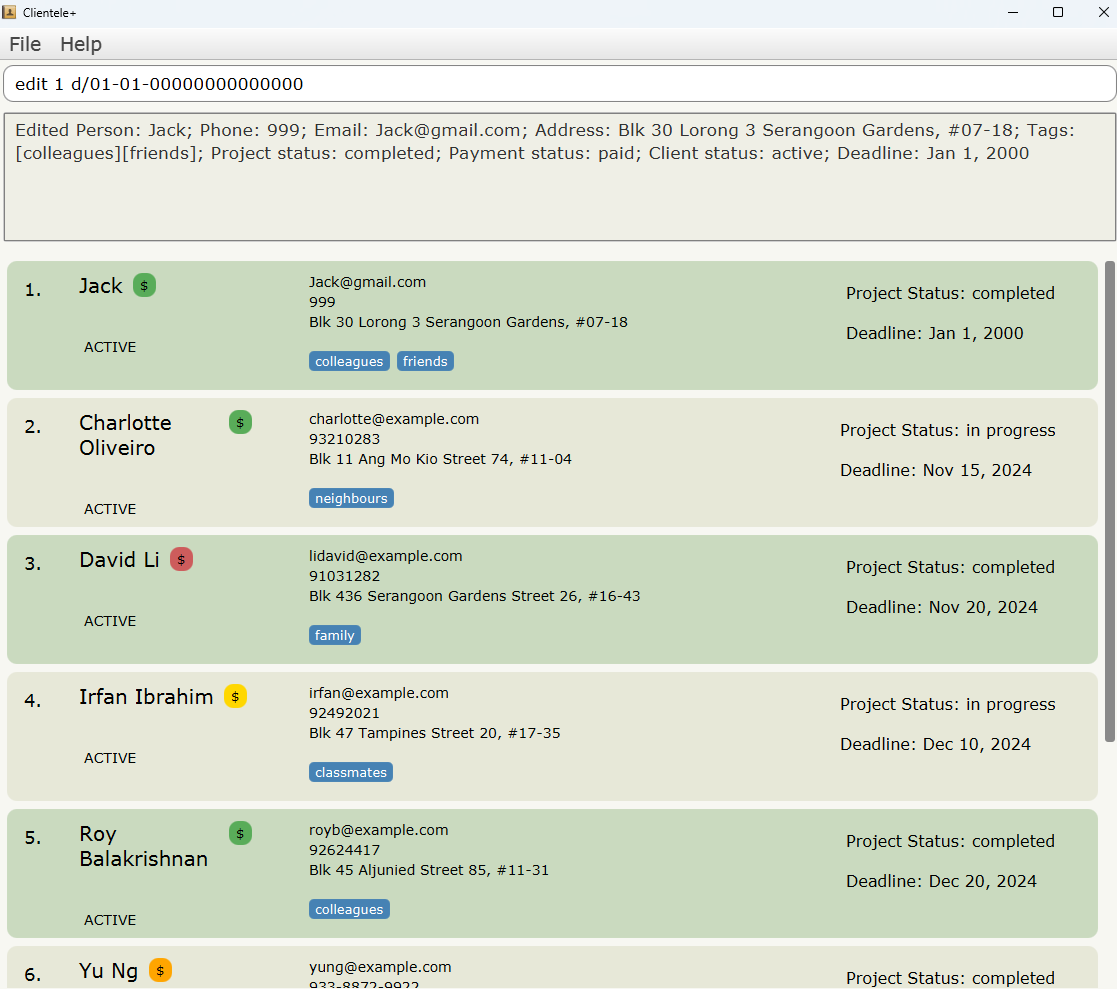Click Charlotte's Project Status: in progress

948,430
